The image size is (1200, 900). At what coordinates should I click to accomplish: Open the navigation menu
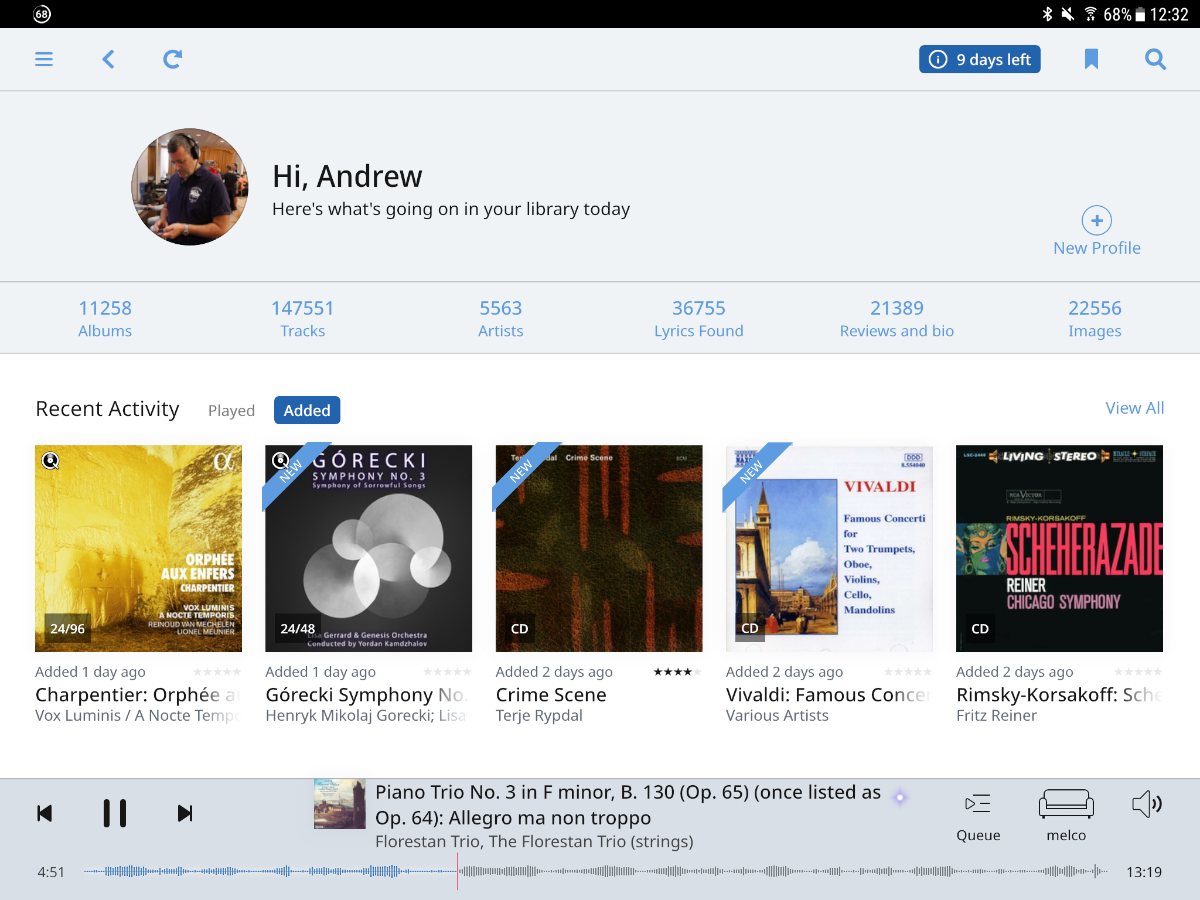click(x=44, y=59)
